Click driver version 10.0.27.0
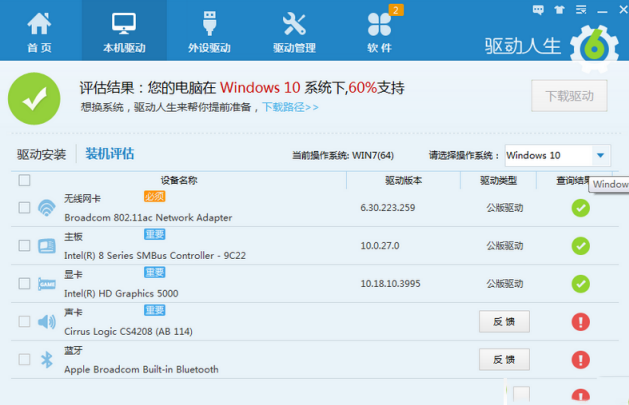Image resolution: width=629 pixels, height=405 pixels. point(380,246)
